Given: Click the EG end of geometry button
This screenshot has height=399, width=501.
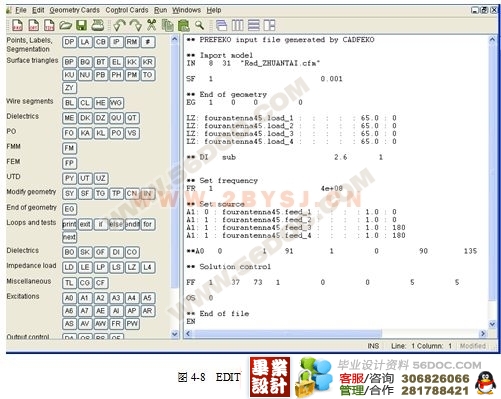Looking at the screenshot, I should pos(69,209).
